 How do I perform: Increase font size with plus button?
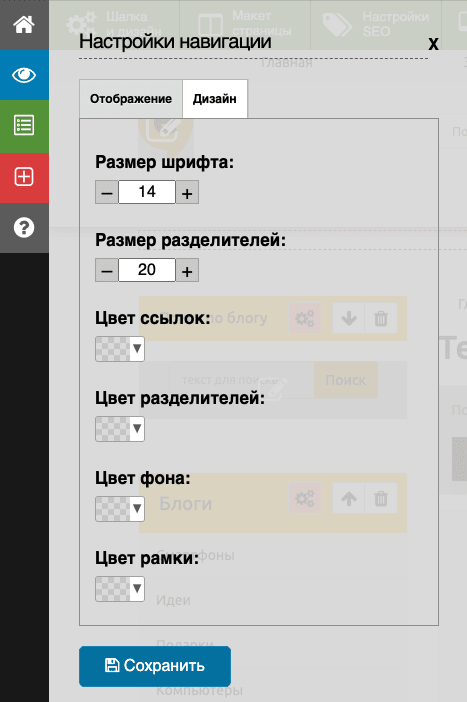(187, 193)
